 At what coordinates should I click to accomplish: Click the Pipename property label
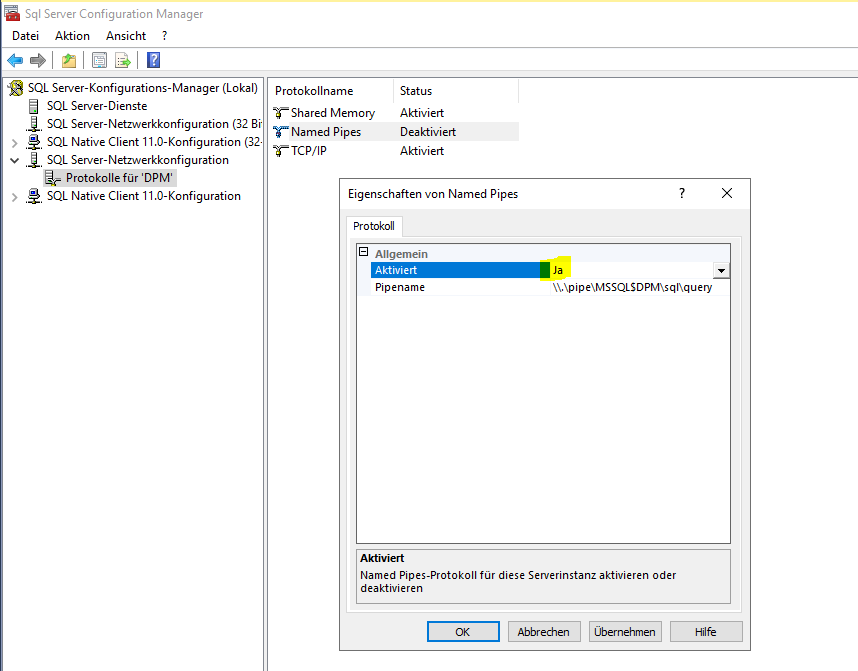[x=400, y=287]
